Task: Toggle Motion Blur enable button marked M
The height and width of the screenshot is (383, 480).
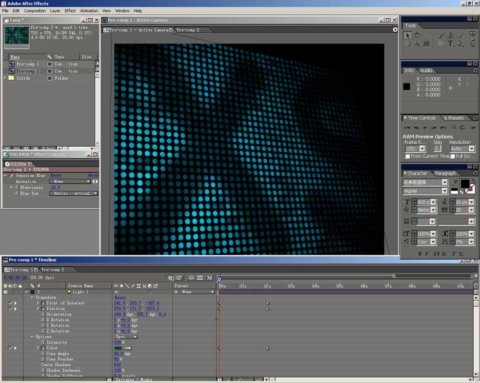Action: coord(209,277)
